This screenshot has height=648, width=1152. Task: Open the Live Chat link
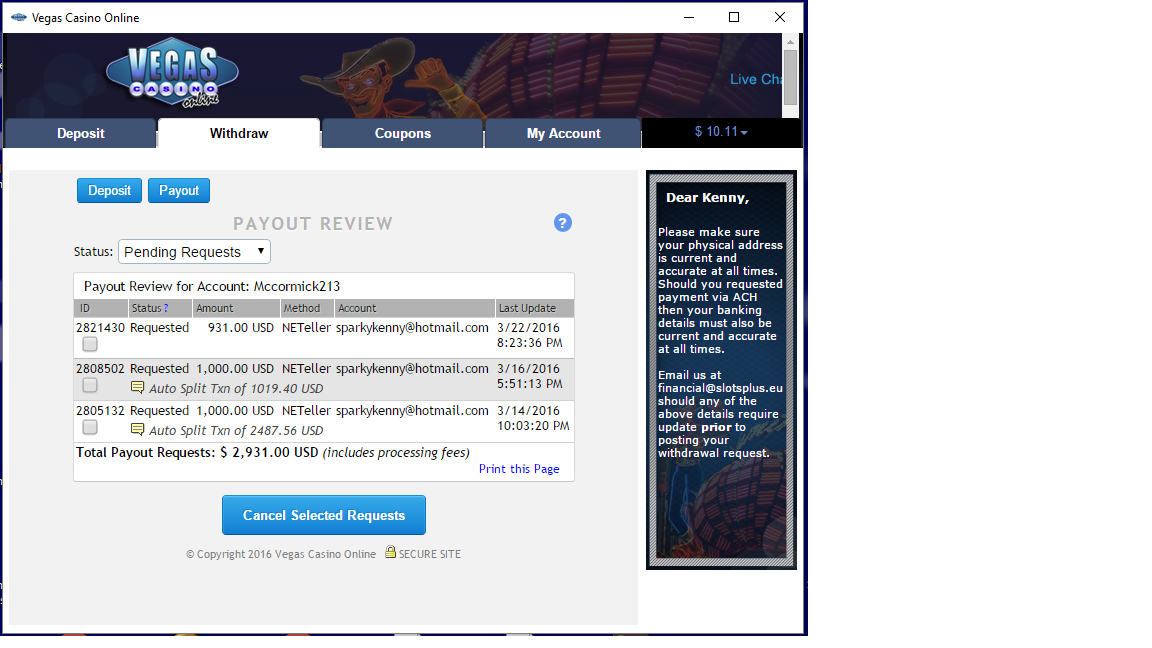[x=755, y=79]
